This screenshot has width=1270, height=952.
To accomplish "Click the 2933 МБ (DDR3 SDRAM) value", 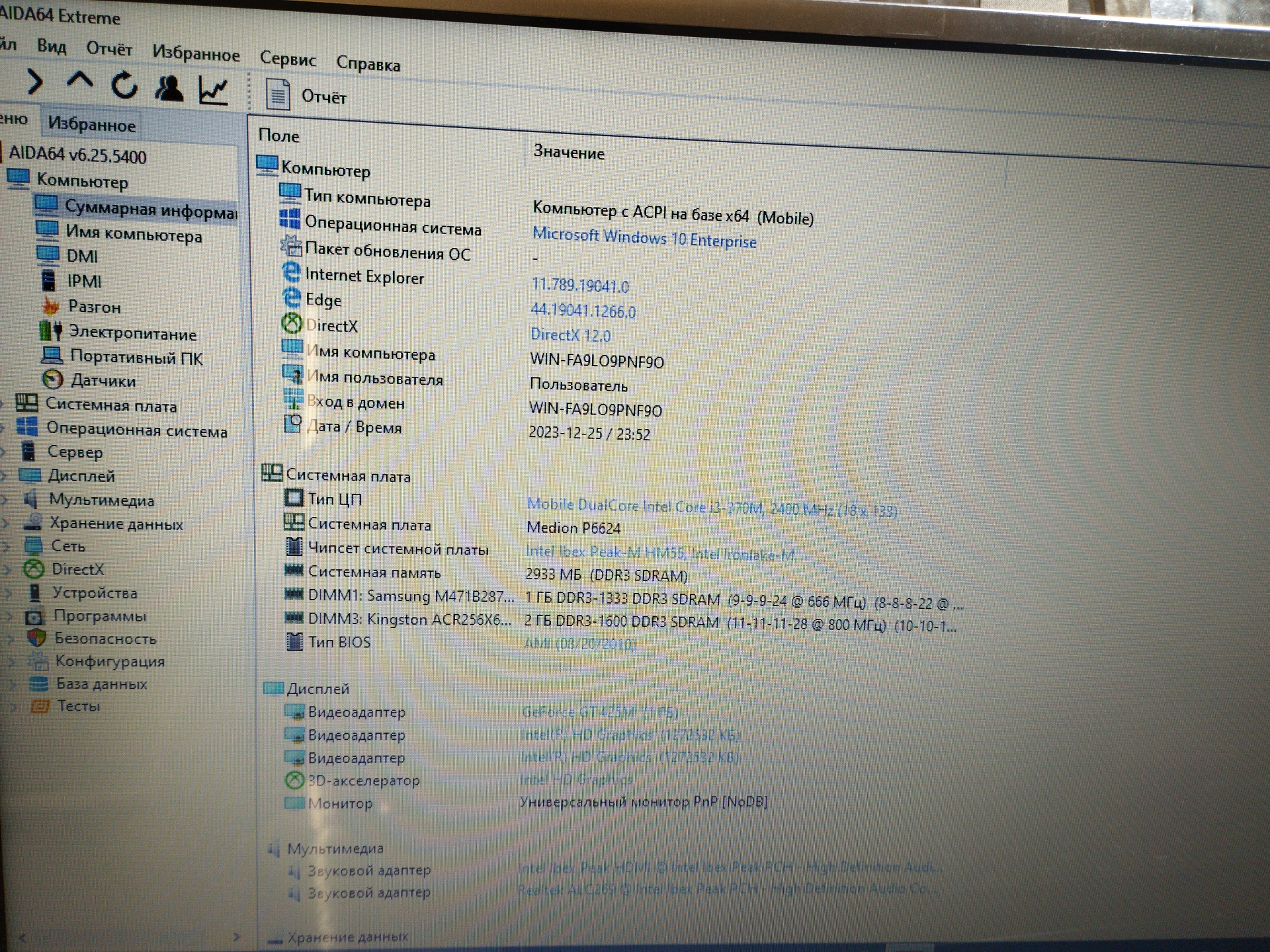I will point(607,575).
